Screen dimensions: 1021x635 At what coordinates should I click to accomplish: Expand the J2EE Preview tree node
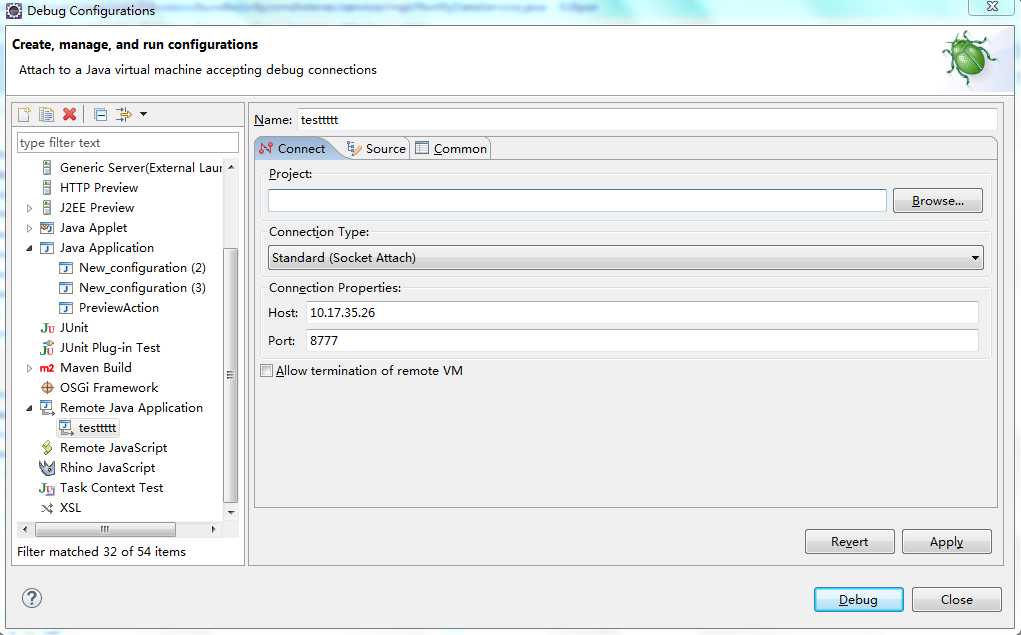click(x=29, y=208)
